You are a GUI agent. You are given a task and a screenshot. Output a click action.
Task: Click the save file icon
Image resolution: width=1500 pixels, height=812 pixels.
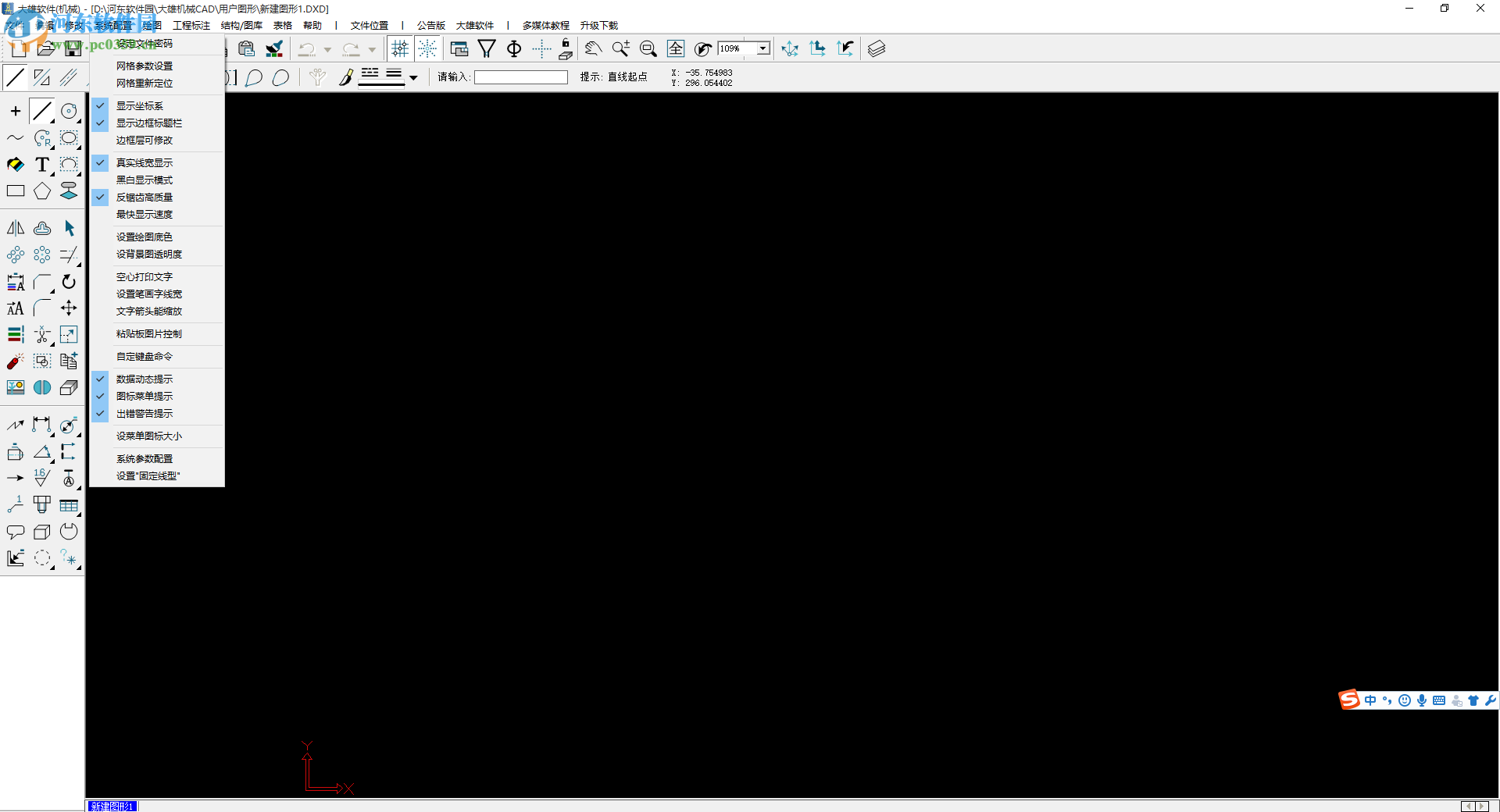[73, 49]
